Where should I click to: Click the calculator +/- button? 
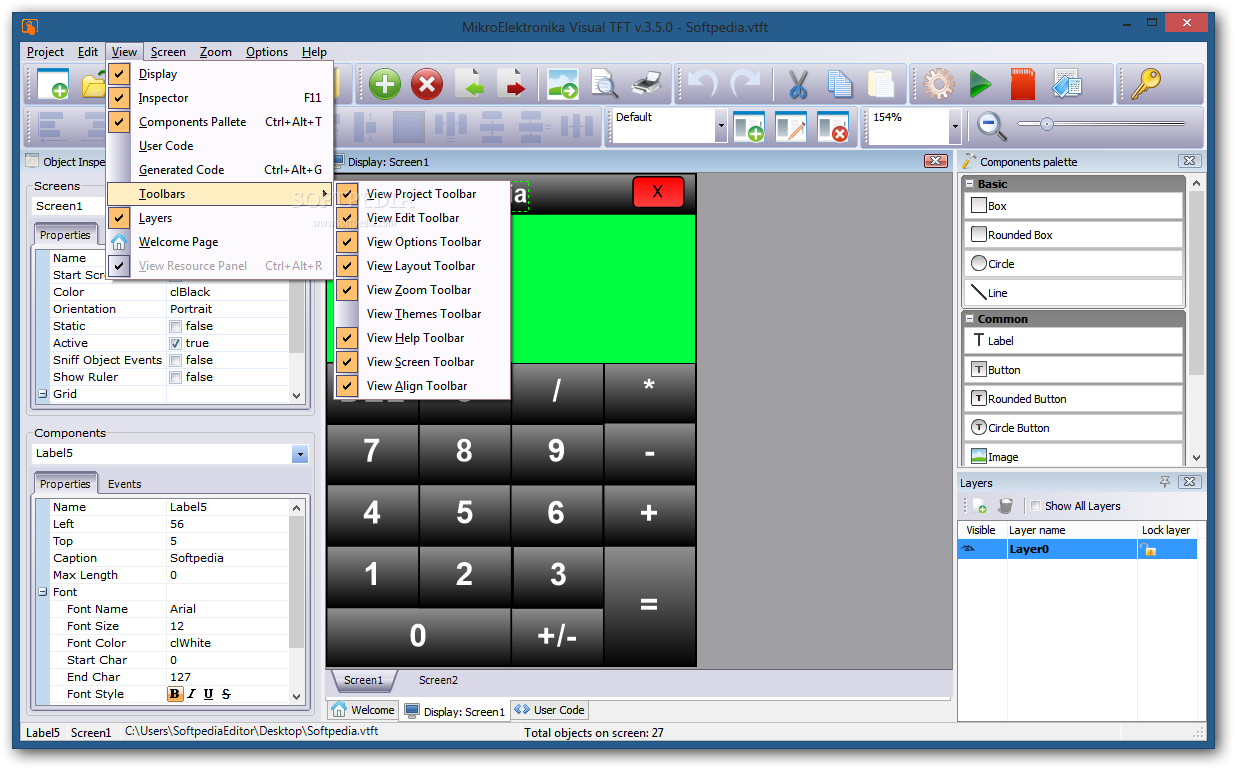pyautogui.click(x=557, y=636)
